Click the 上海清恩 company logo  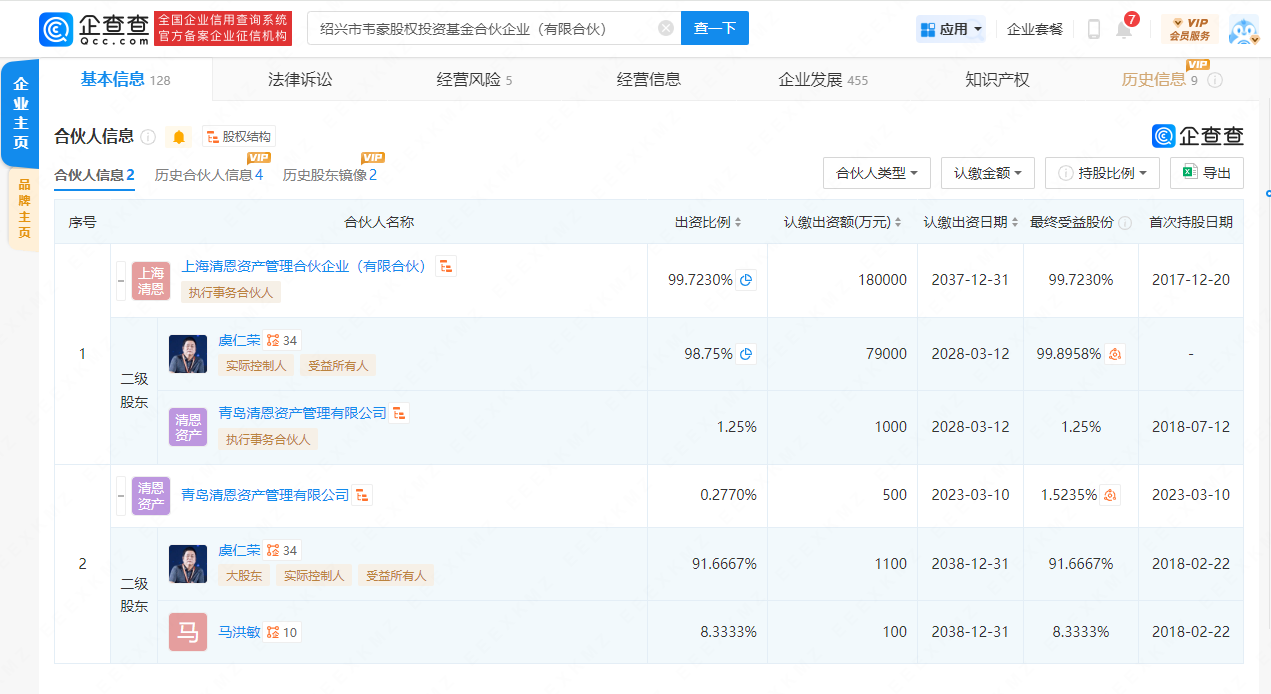pyautogui.click(x=151, y=281)
